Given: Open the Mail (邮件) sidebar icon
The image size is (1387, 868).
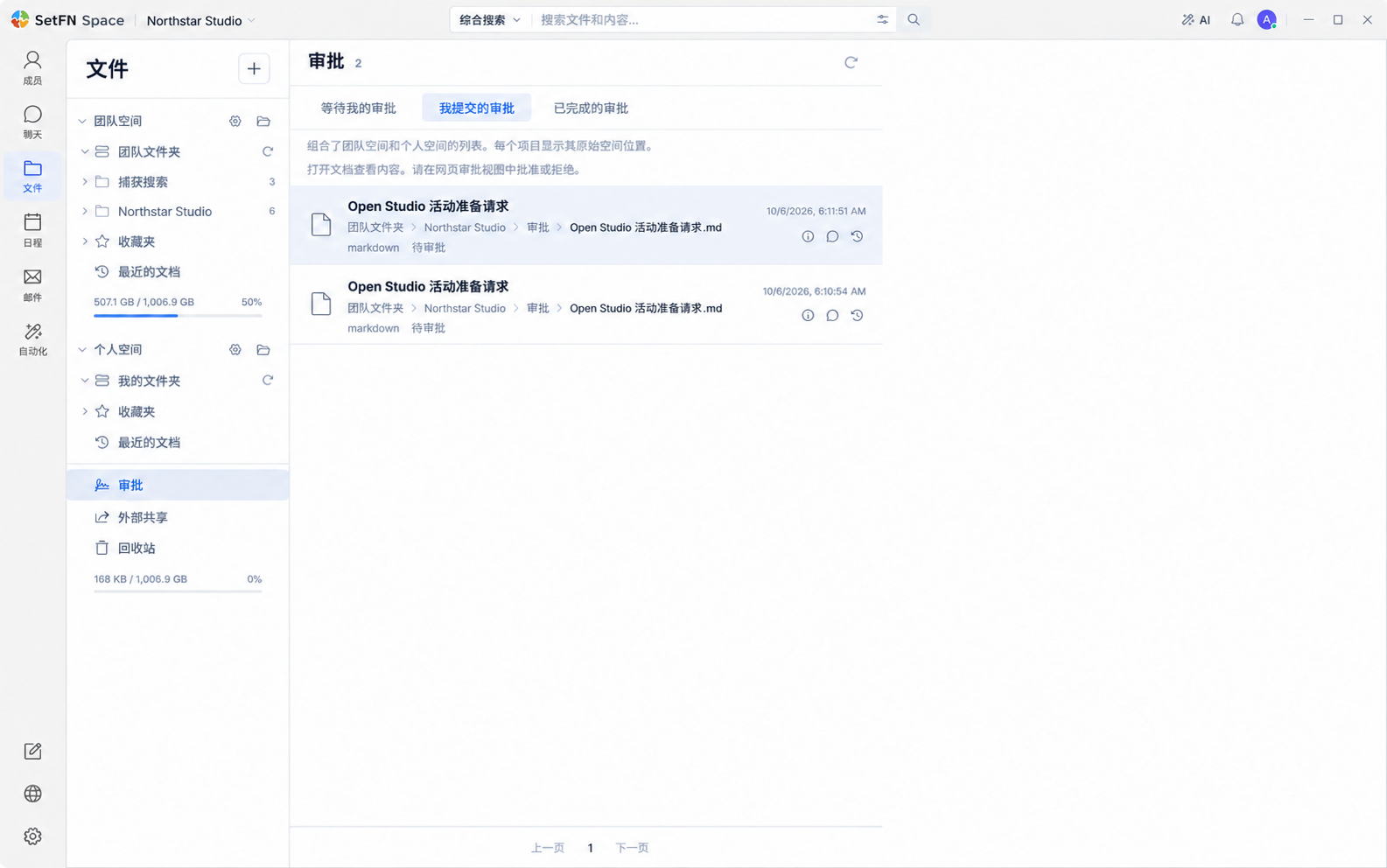Looking at the screenshot, I should (x=32, y=285).
